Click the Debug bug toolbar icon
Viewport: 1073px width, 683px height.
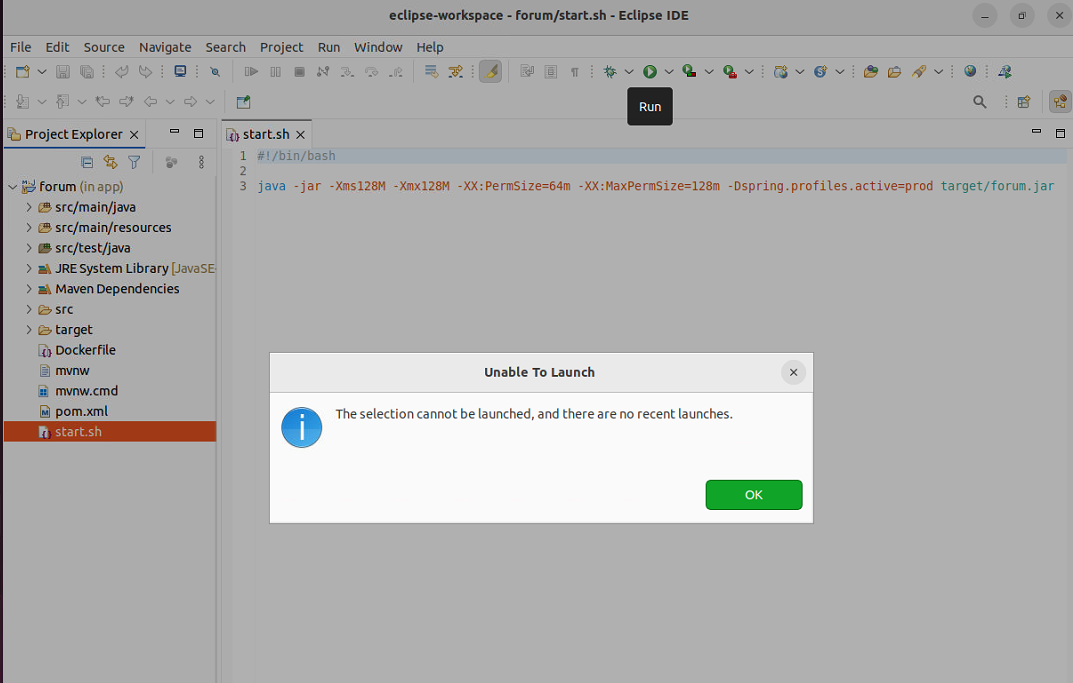tap(610, 71)
